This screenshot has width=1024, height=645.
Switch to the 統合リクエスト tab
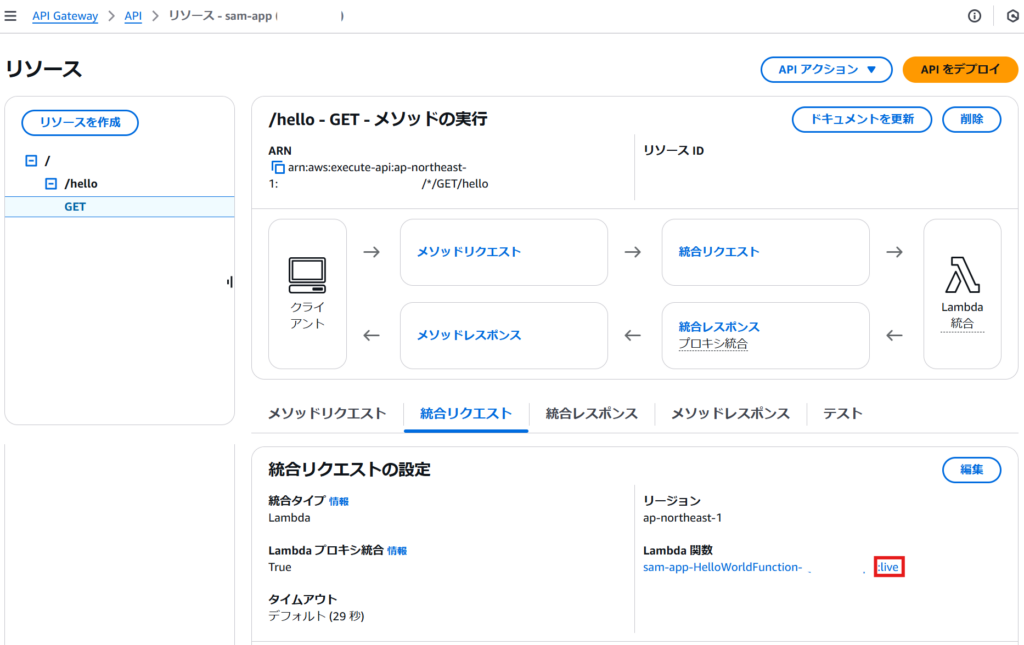click(466, 413)
